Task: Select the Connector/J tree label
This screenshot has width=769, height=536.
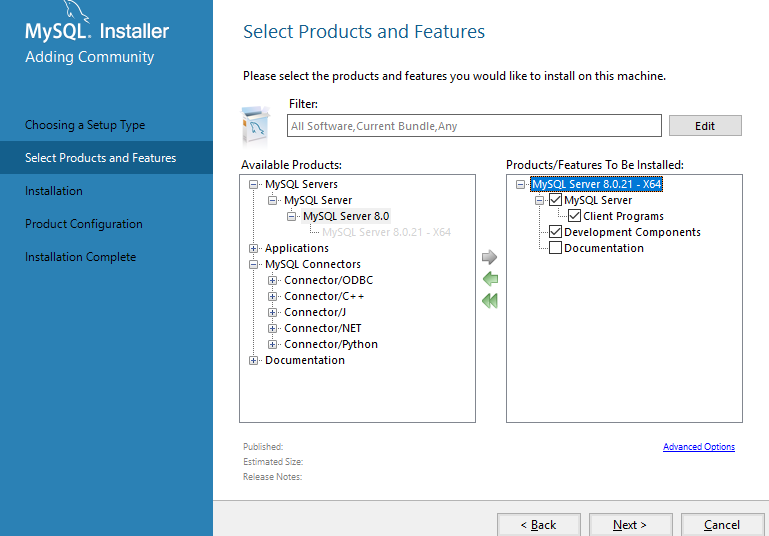Action: 315,312
